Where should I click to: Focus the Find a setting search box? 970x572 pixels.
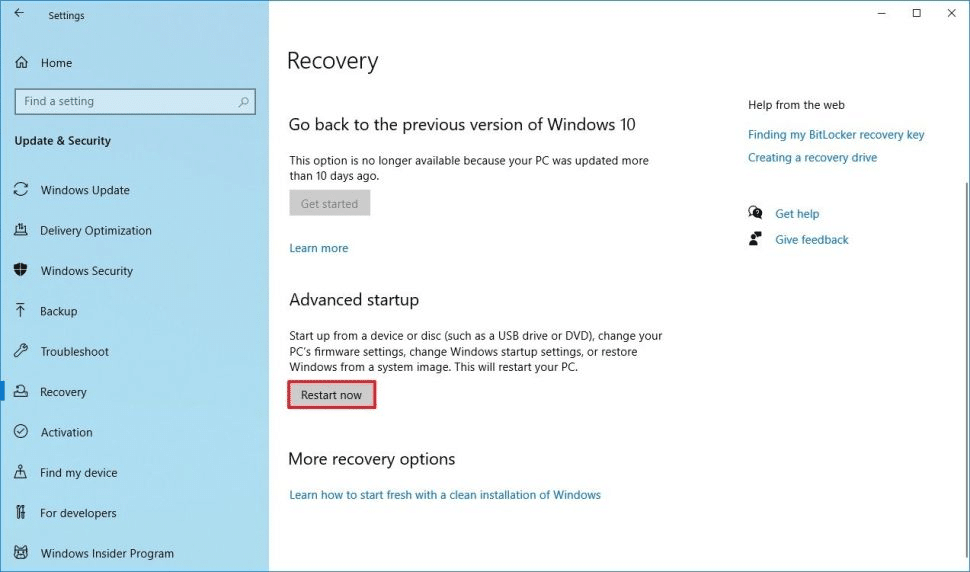click(125, 102)
